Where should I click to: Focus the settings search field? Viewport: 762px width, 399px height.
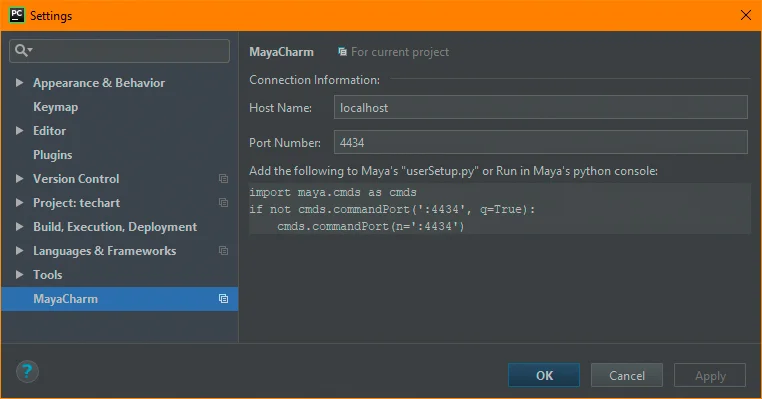(120, 51)
